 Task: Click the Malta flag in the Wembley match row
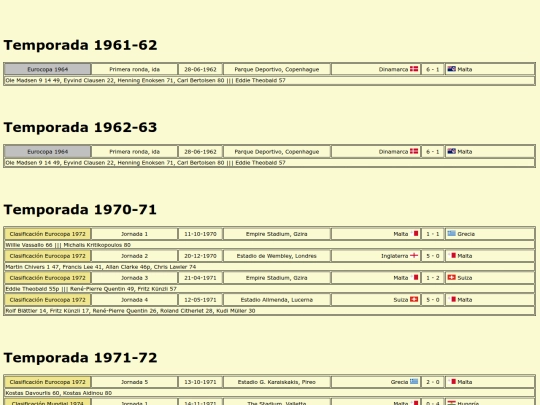pos(451,256)
